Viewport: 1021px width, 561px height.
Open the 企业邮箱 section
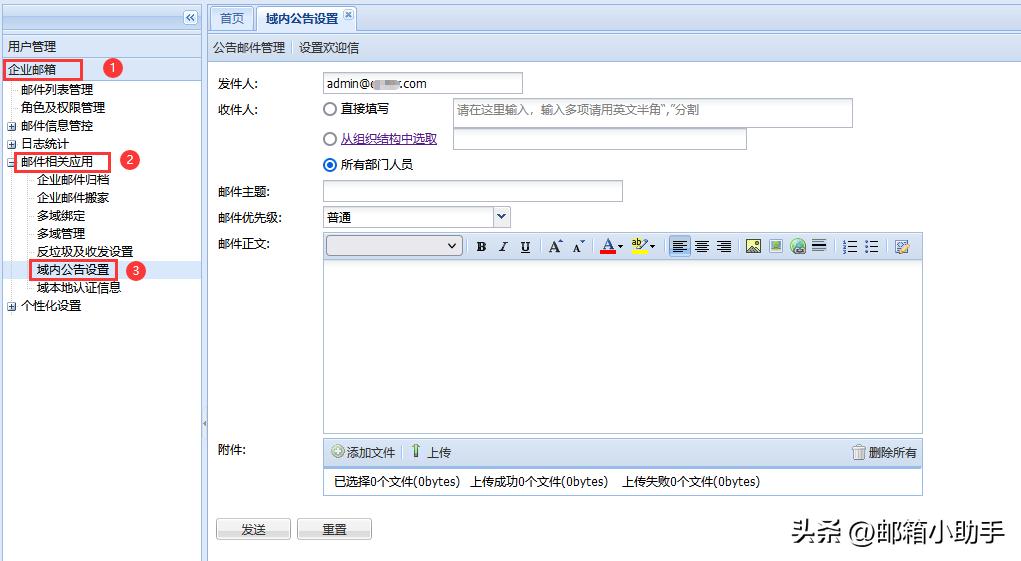(x=102, y=69)
